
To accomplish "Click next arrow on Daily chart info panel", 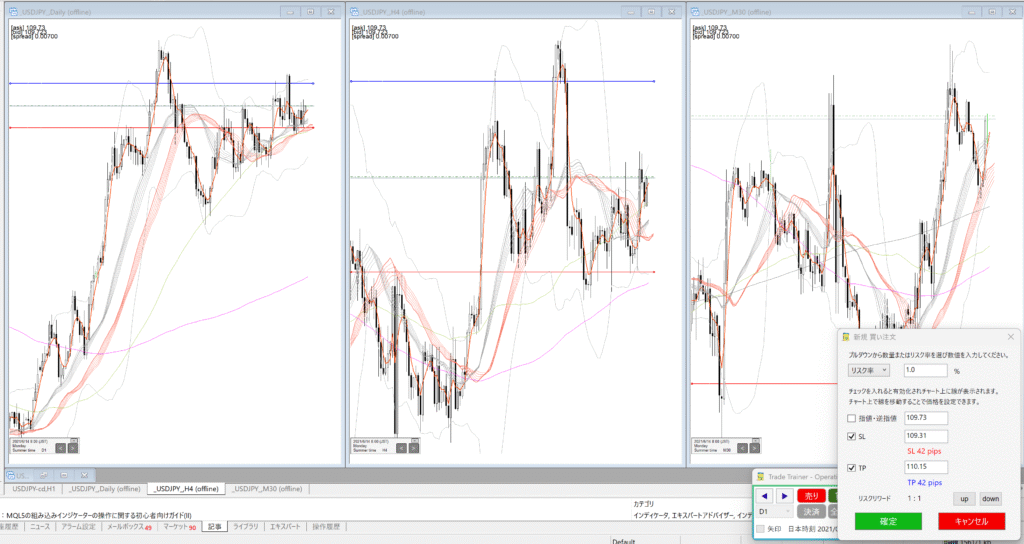I will [72, 448].
